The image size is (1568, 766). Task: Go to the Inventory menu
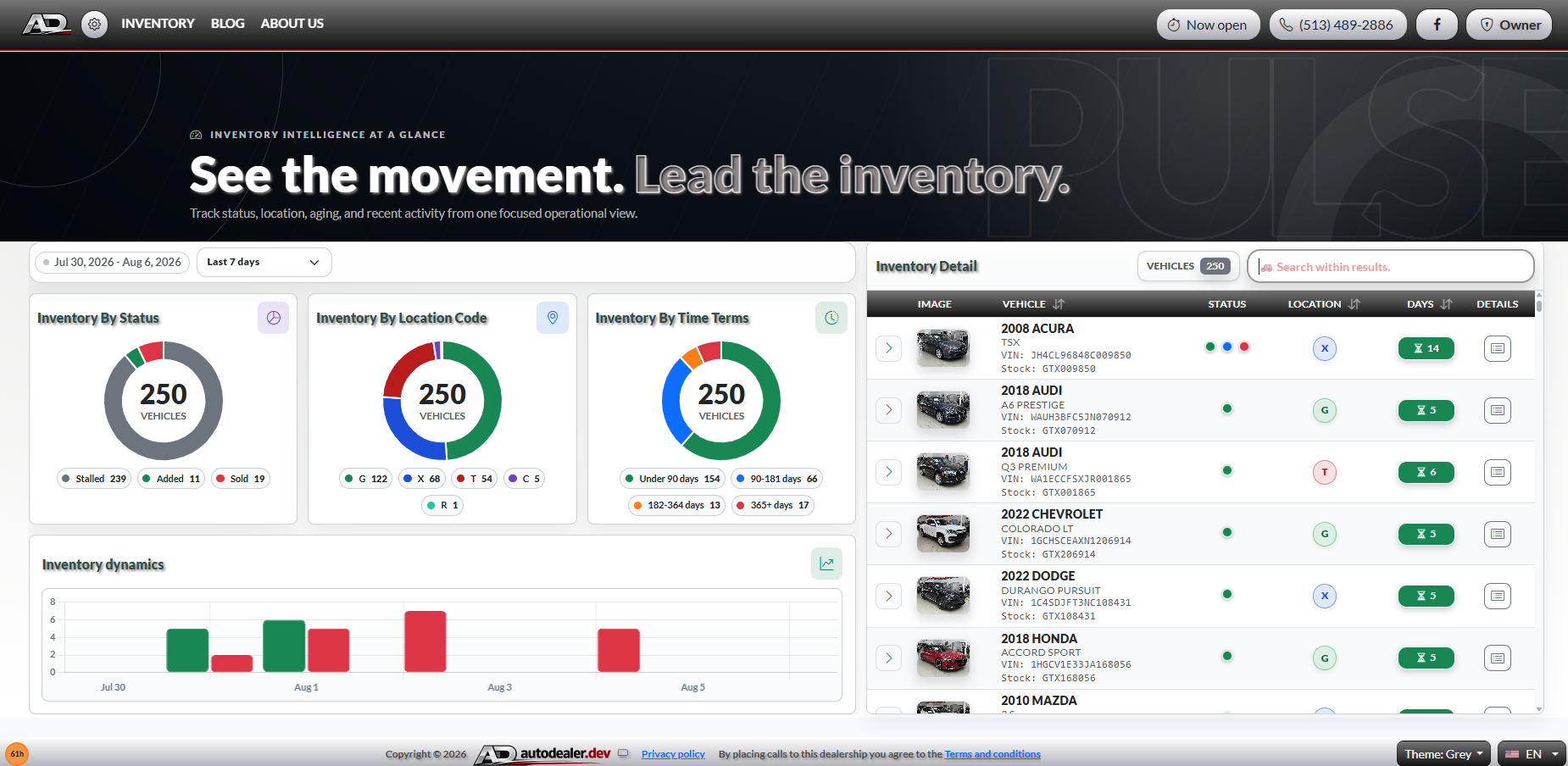[x=158, y=24]
